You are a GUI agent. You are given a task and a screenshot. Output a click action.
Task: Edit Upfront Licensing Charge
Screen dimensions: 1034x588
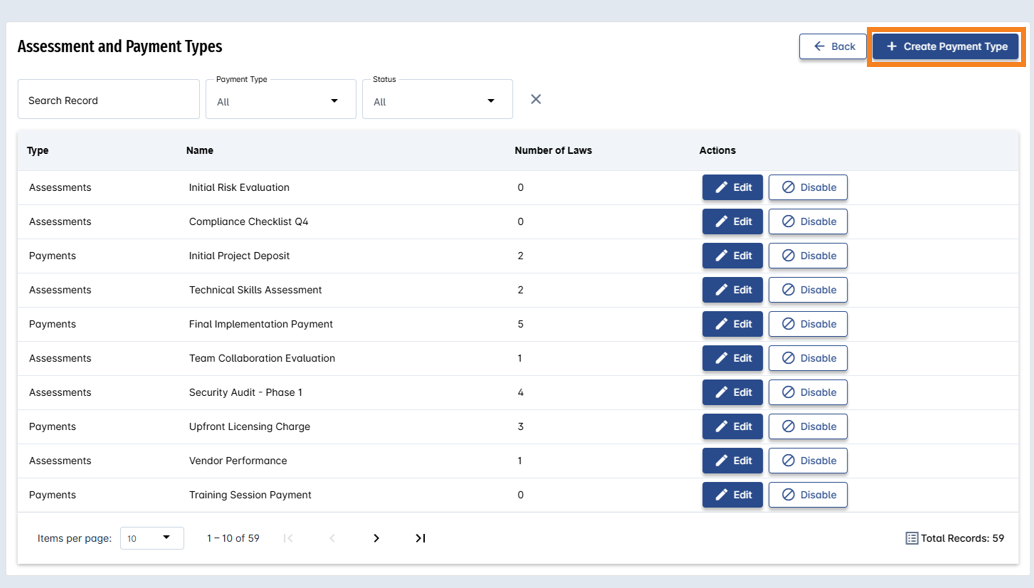pos(732,426)
